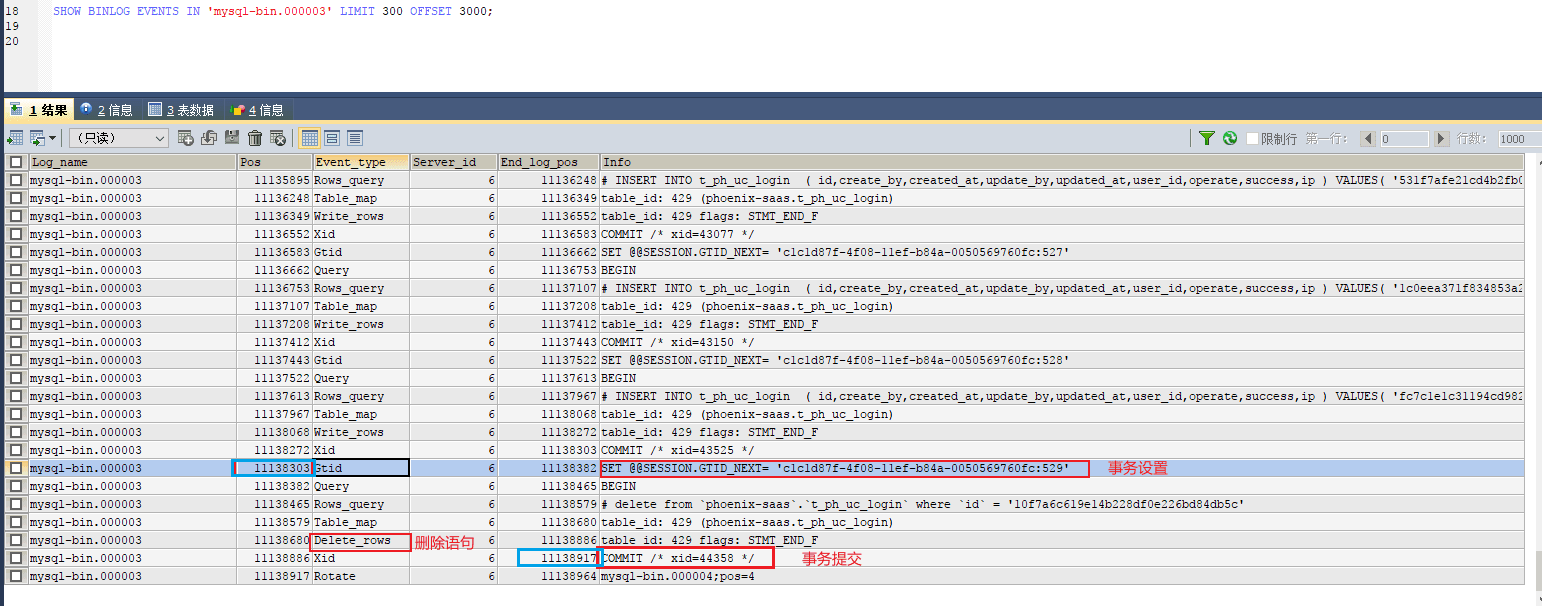Screen dimensions: 1542x606
Task: Select the cell 'COMMIT /* xid=43525 */'
Action: tap(1062, 450)
